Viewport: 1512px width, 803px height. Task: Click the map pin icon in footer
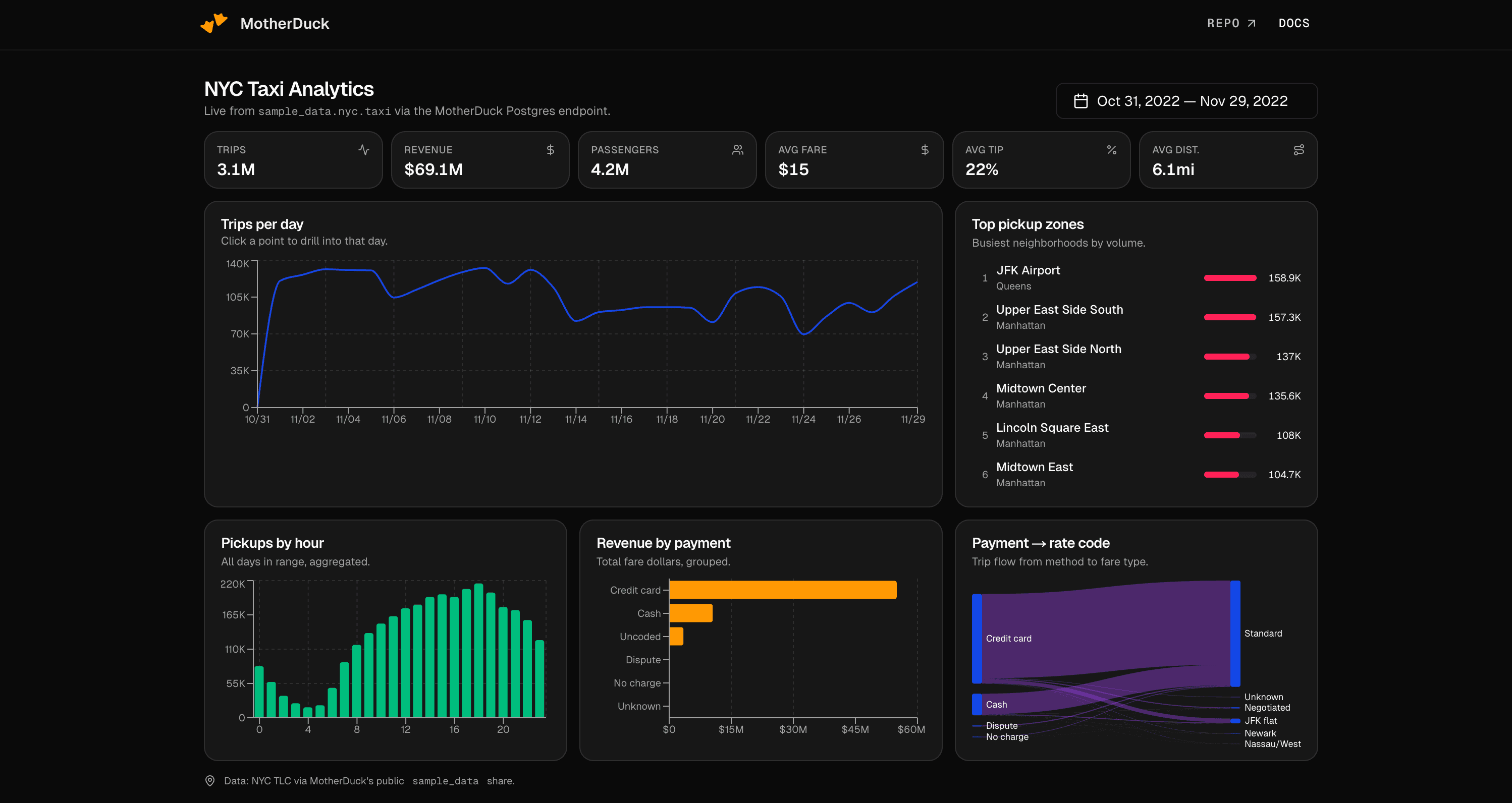pyautogui.click(x=209, y=781)
